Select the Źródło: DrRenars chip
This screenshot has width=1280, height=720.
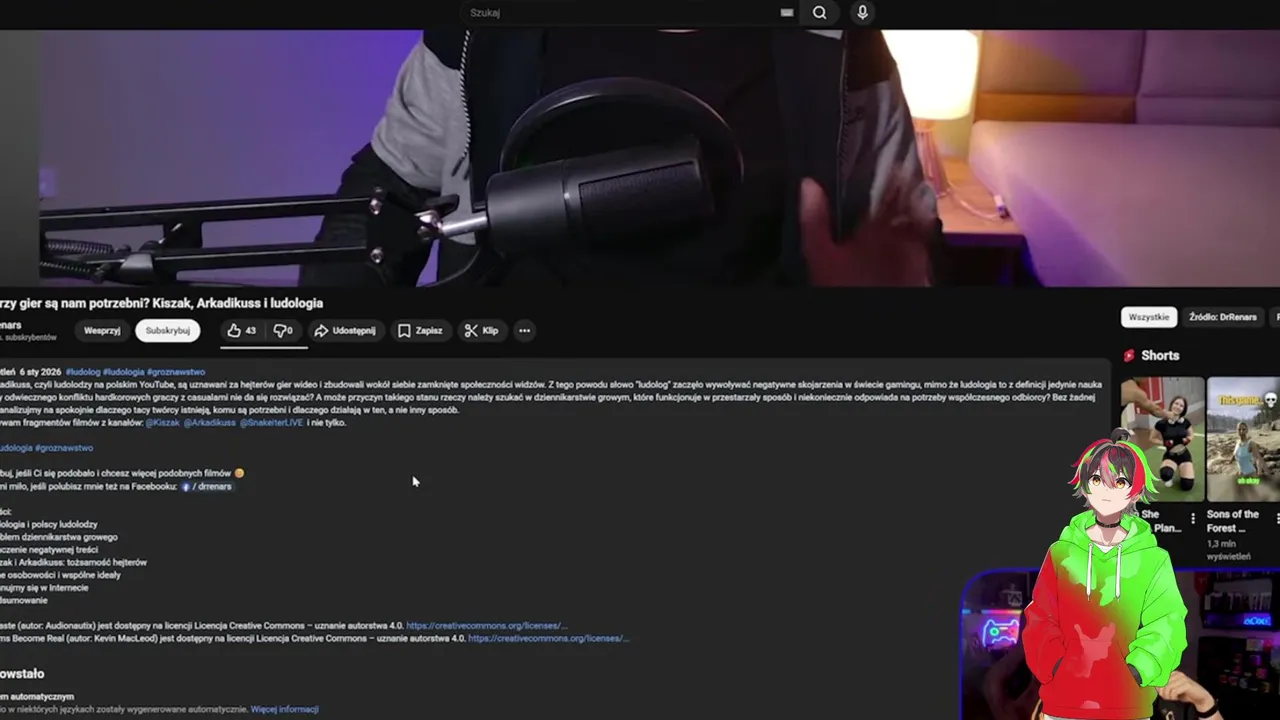coord(1222,317)
